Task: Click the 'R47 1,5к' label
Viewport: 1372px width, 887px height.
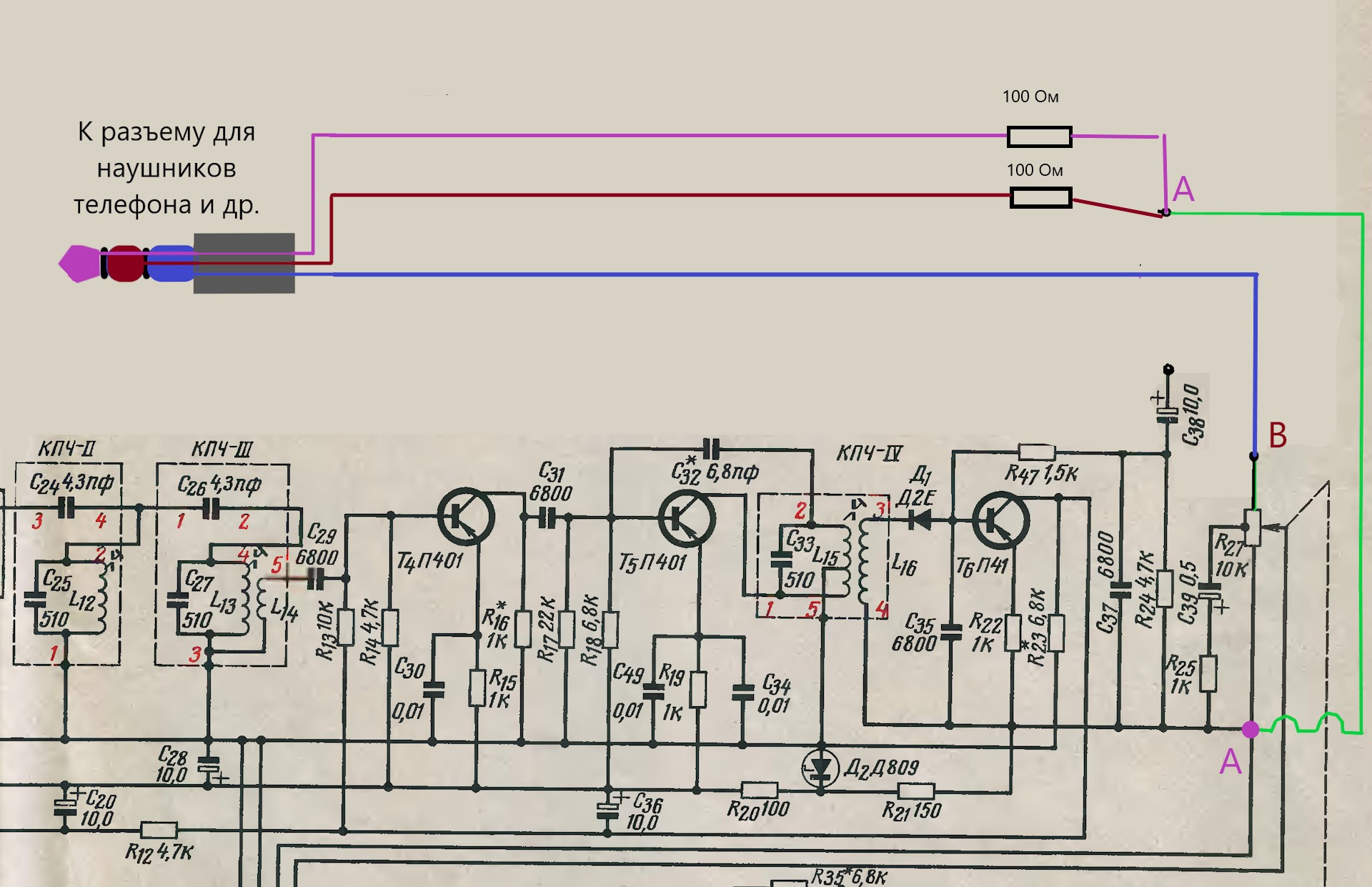Action: 1041,474
